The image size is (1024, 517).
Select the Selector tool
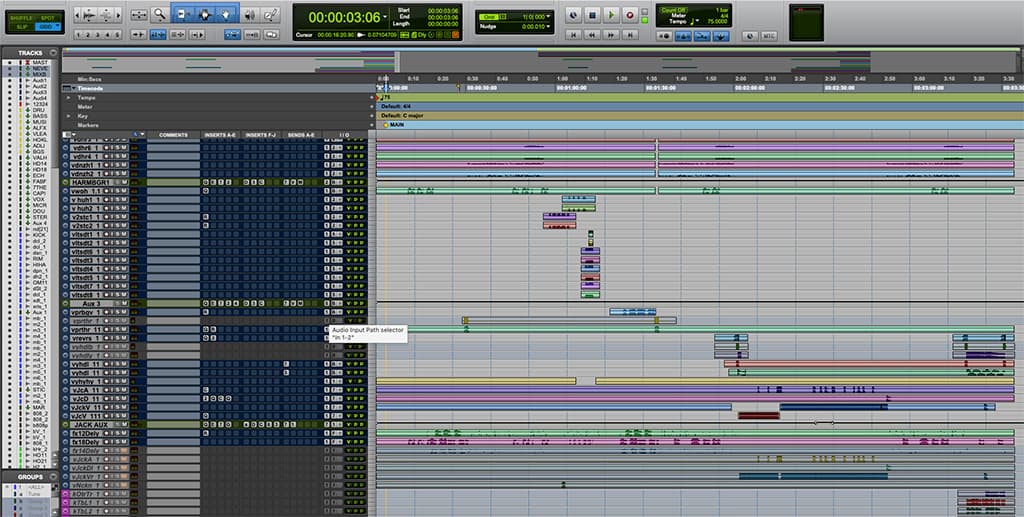pyautogui.click(x=204, y=14)
